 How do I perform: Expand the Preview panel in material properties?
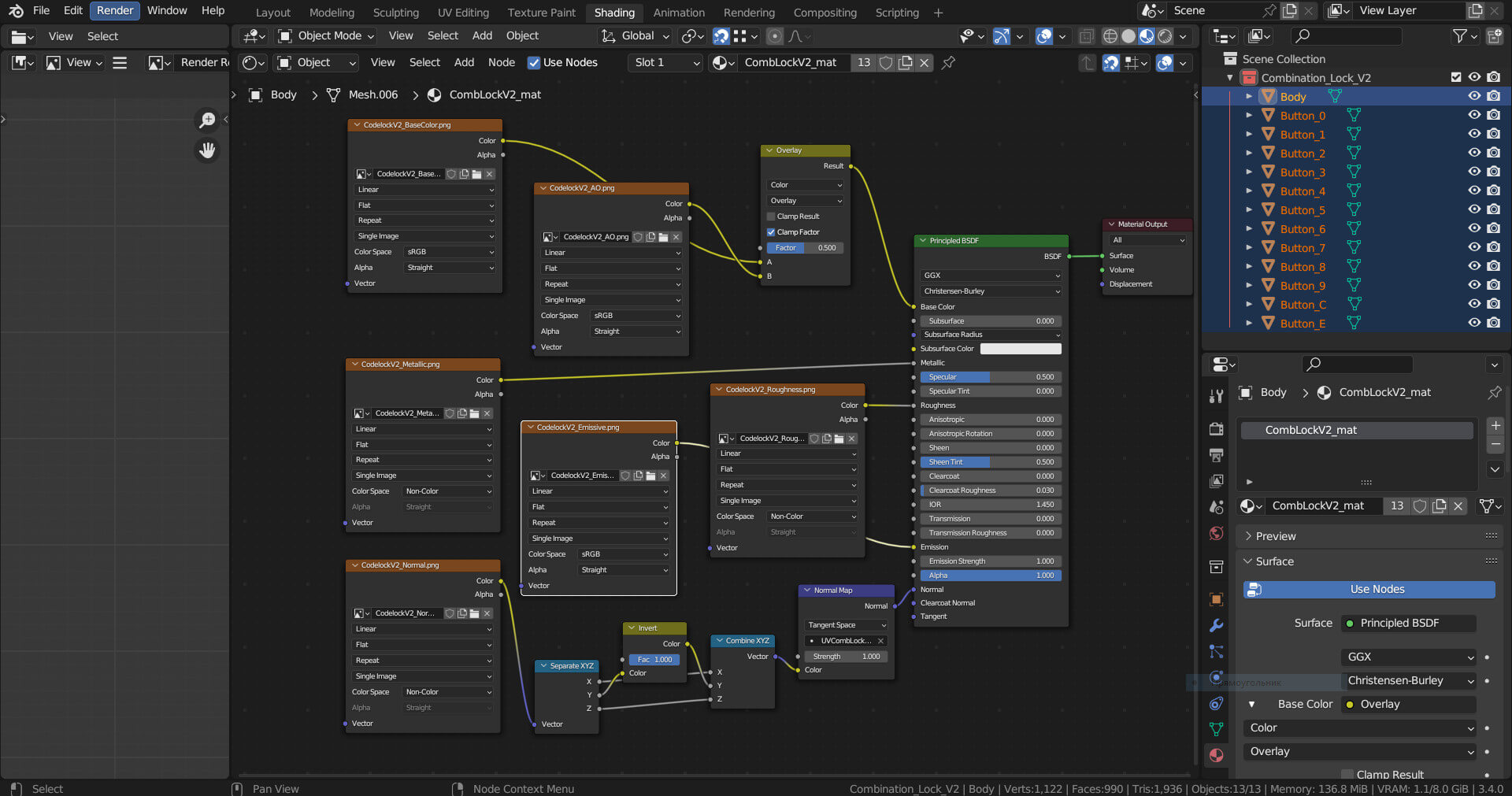1275,536
